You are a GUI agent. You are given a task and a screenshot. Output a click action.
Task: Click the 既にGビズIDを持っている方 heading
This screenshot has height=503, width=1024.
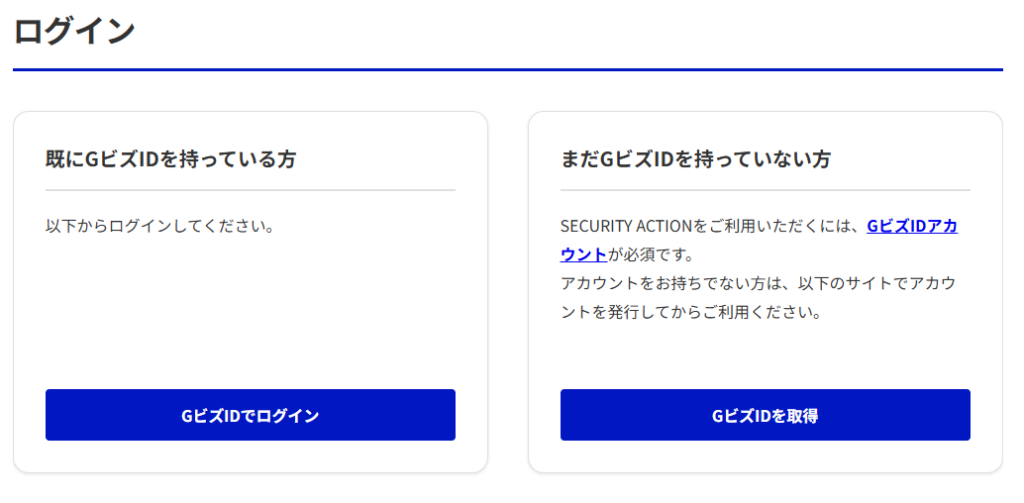(x=170, y=159)
